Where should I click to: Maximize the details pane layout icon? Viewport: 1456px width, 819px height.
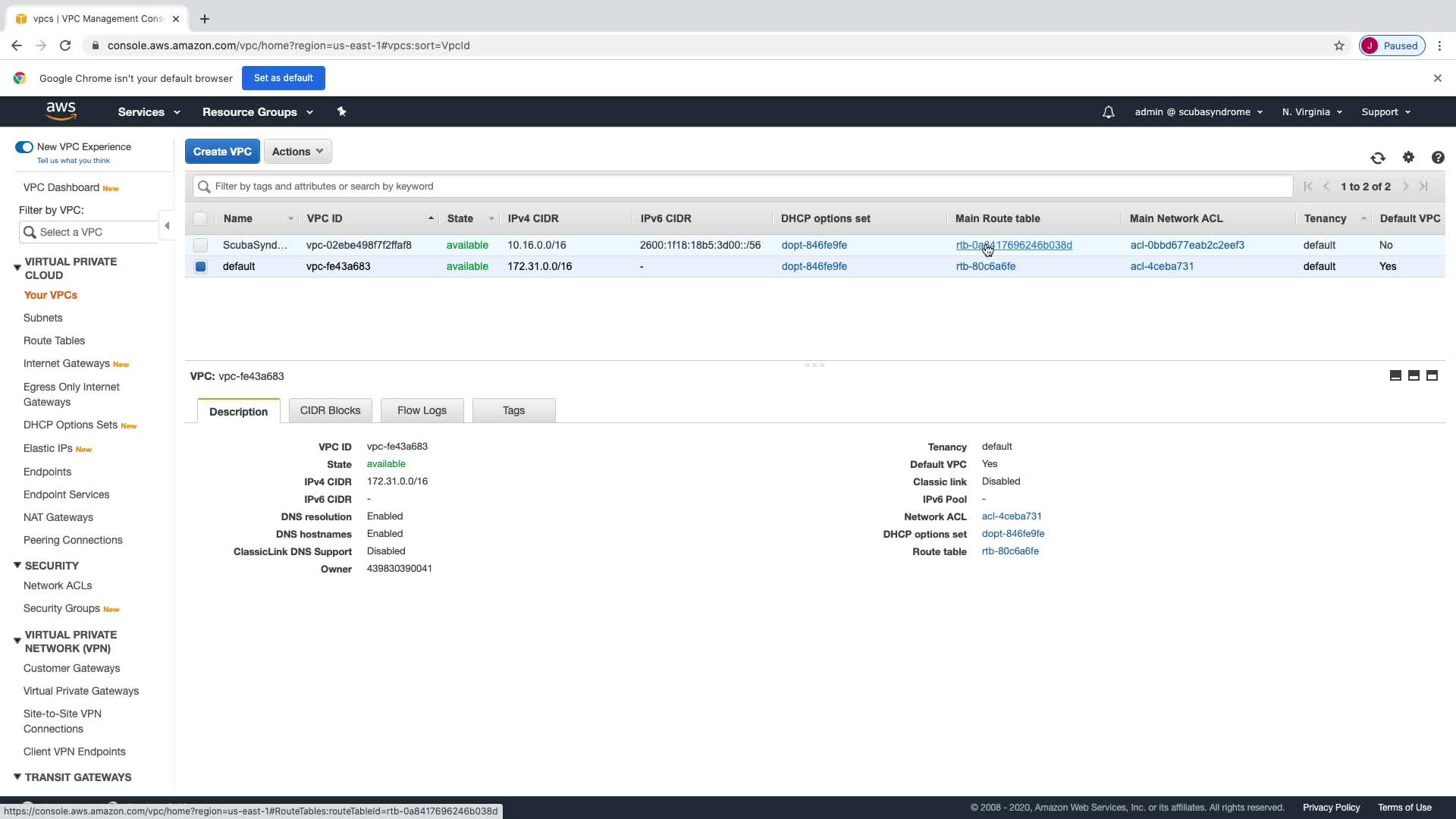1432,375
